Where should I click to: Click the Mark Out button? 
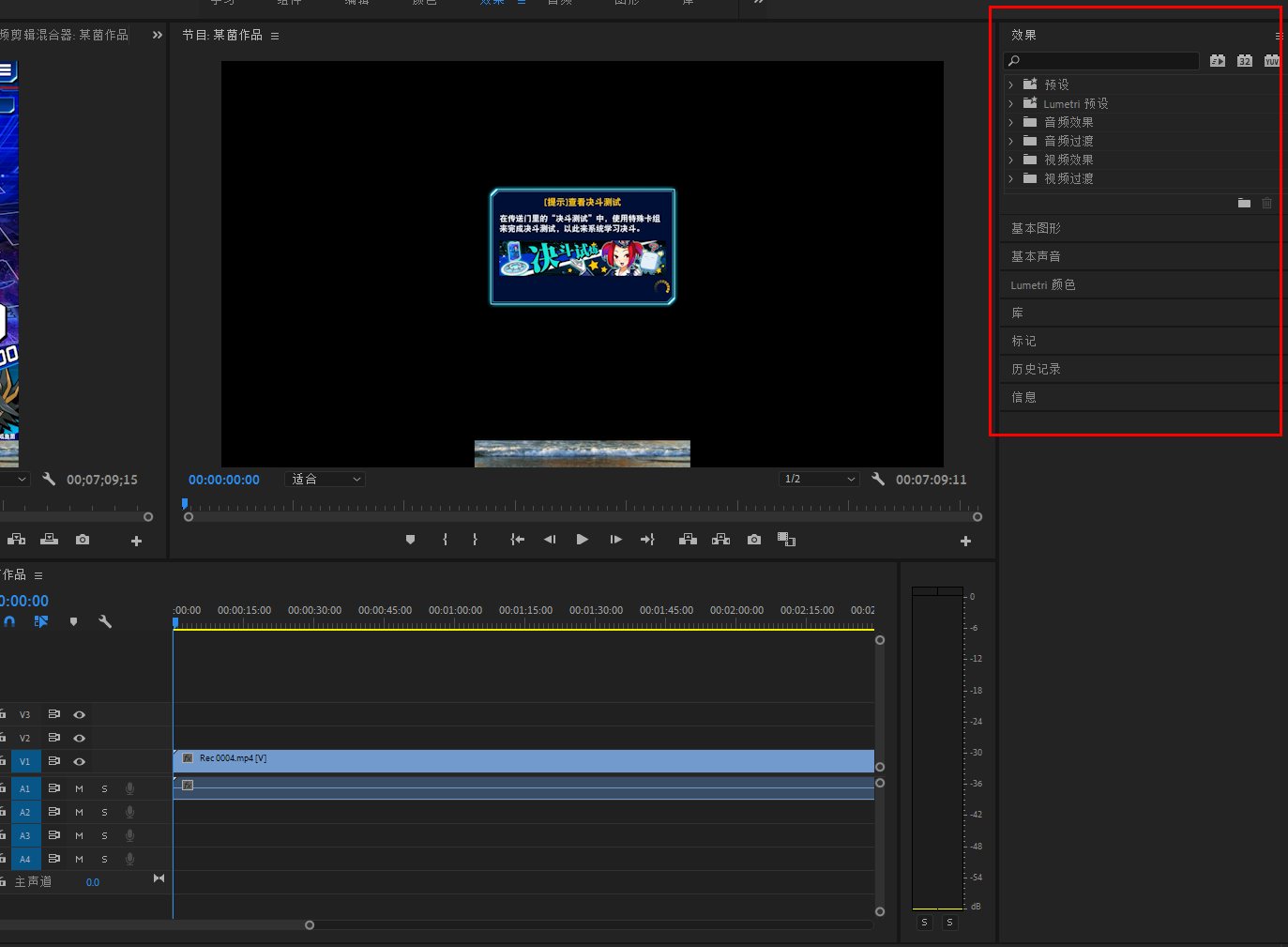pos(475,540)
